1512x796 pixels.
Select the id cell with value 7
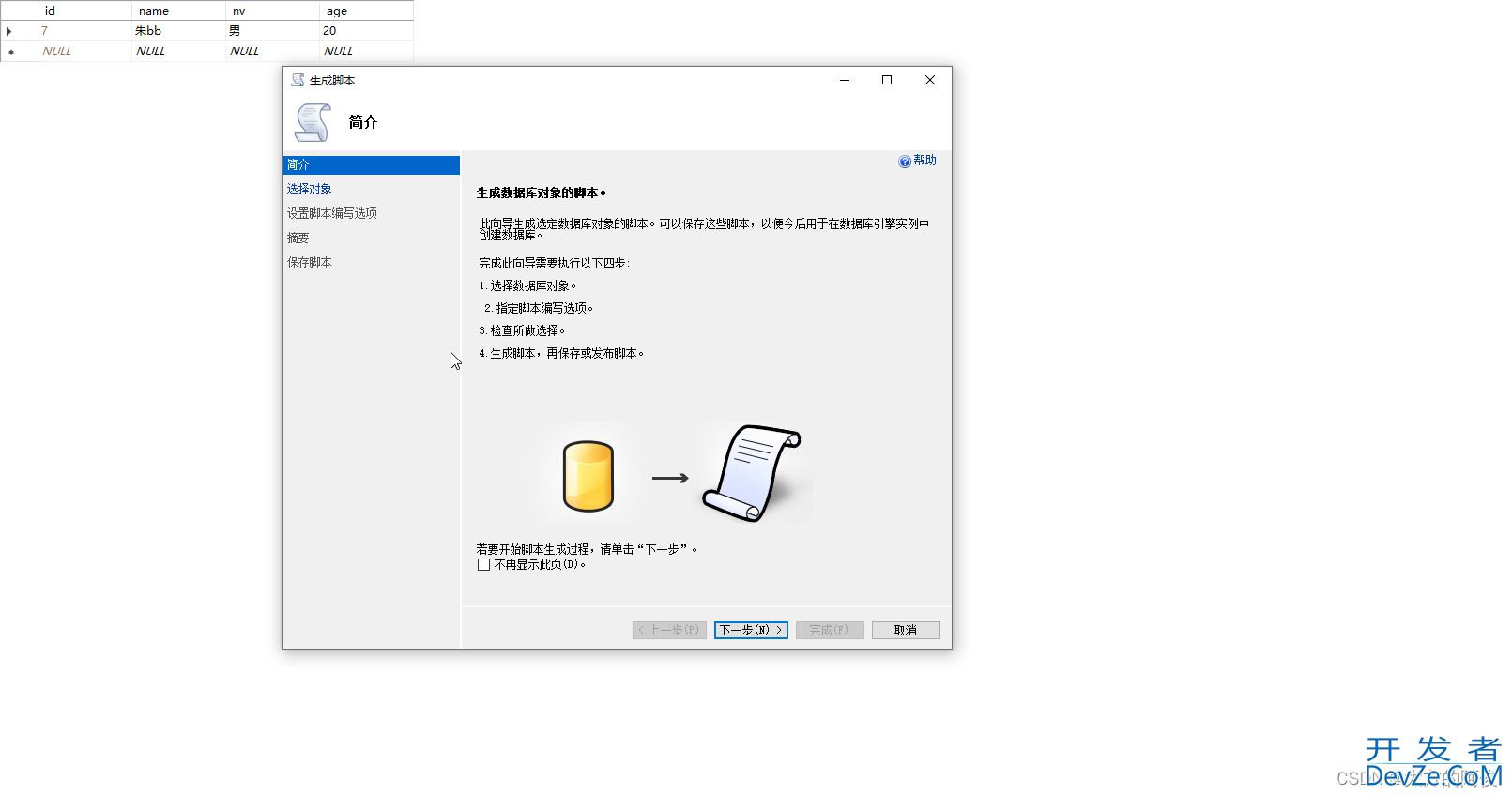[x=84, y=31]
